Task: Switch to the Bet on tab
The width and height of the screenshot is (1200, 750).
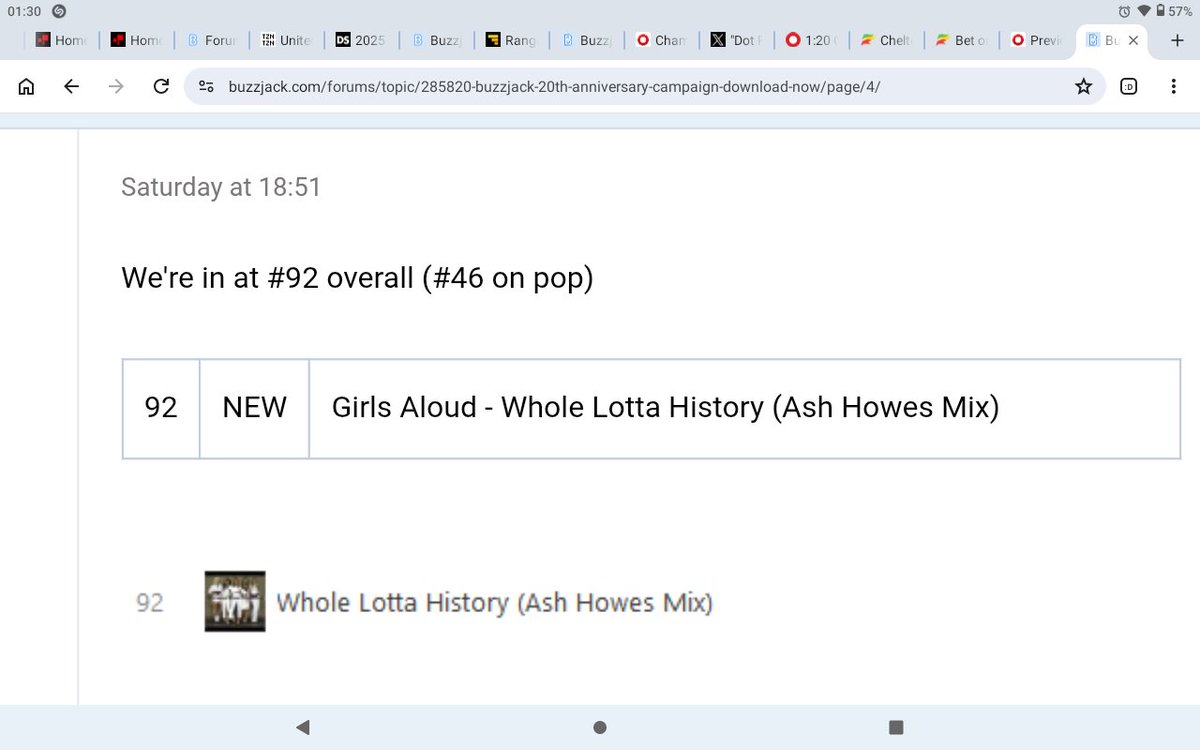Action: point(960,41)
